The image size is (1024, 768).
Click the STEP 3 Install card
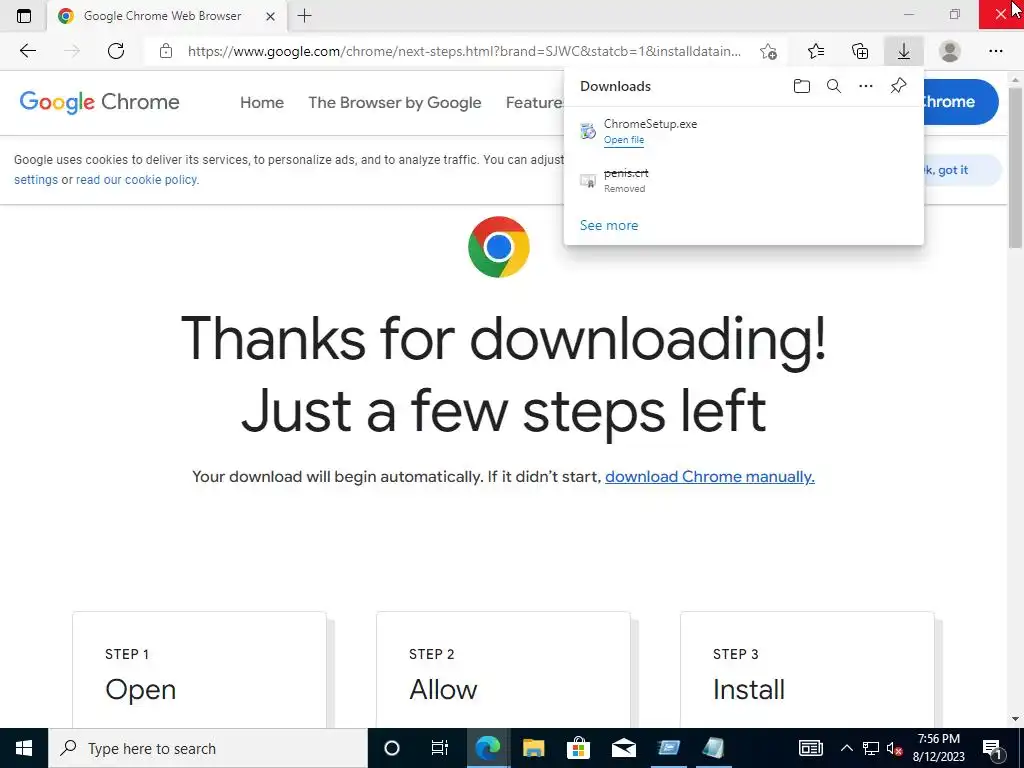(x=807, y=669)
